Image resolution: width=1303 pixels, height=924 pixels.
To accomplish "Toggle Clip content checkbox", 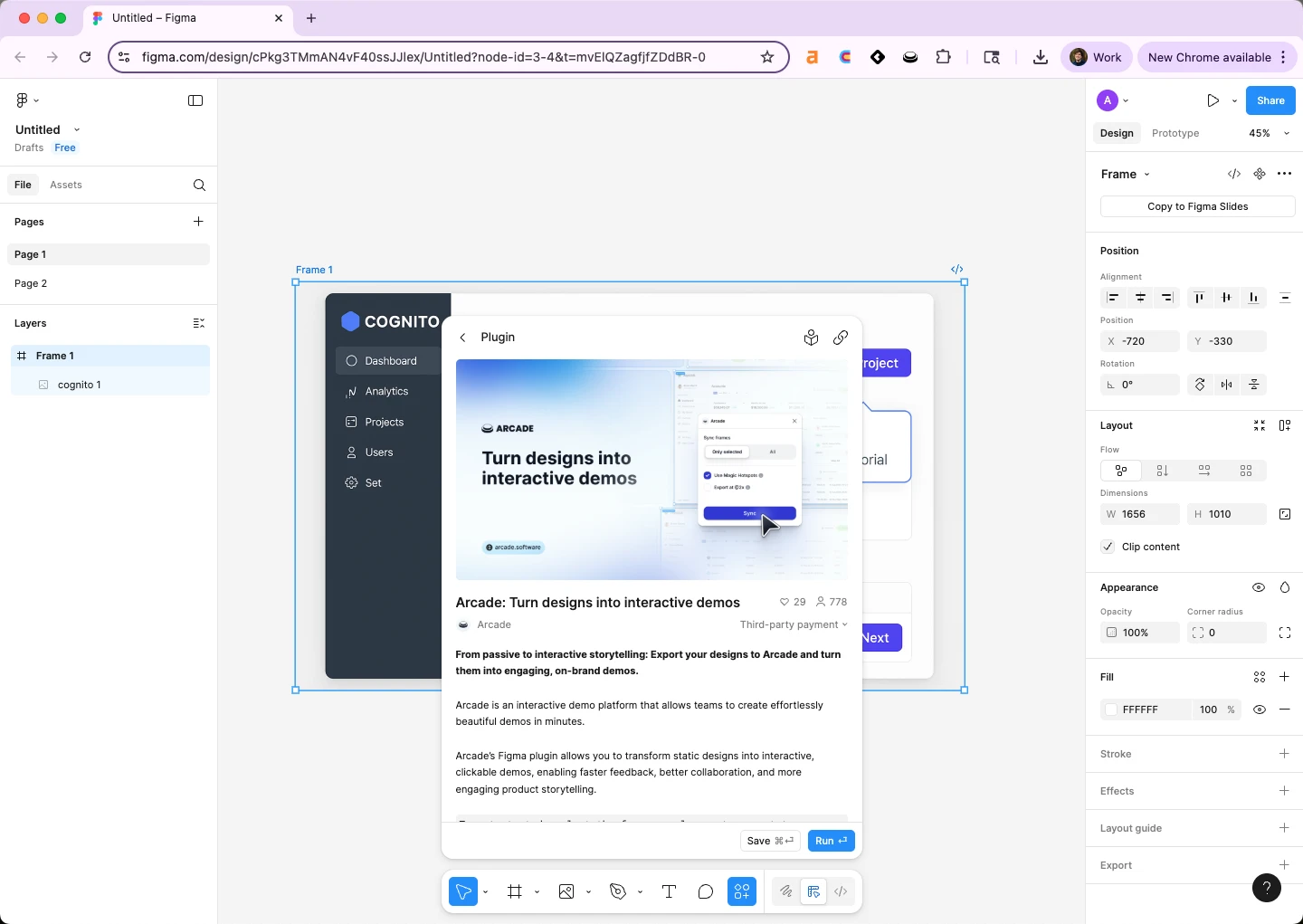I will pyautogui.click(x=1108, y=547).
